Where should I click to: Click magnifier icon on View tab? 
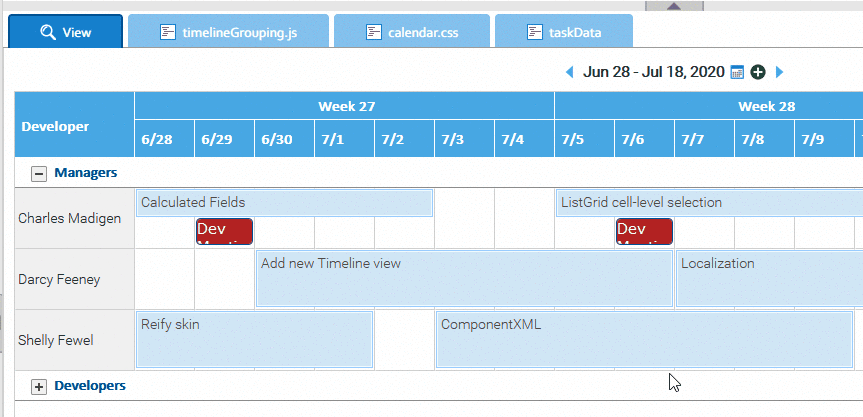[48, 32]
